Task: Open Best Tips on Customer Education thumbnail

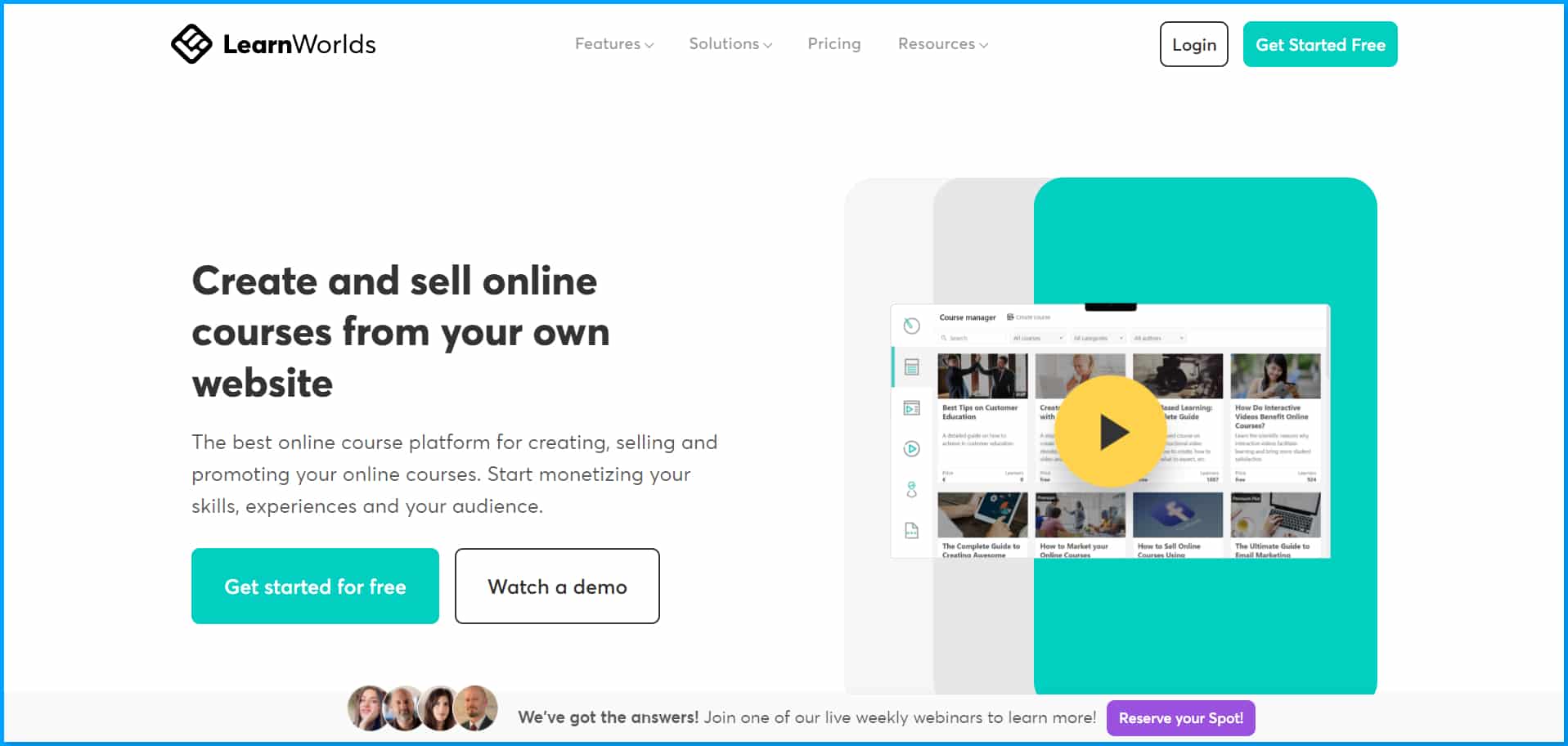Action: click(982, 376)
